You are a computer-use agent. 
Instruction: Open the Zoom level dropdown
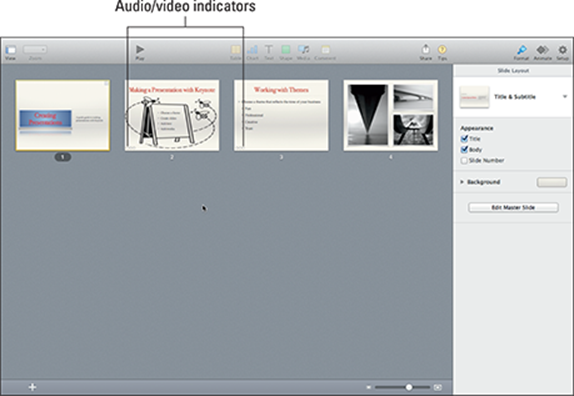tap(35, 49)
